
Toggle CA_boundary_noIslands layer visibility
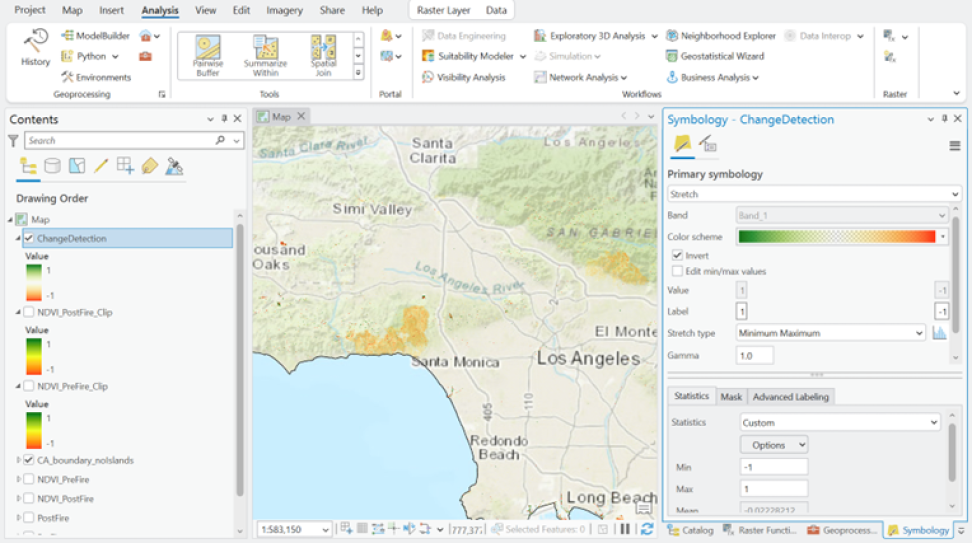(x=29, y=461)
